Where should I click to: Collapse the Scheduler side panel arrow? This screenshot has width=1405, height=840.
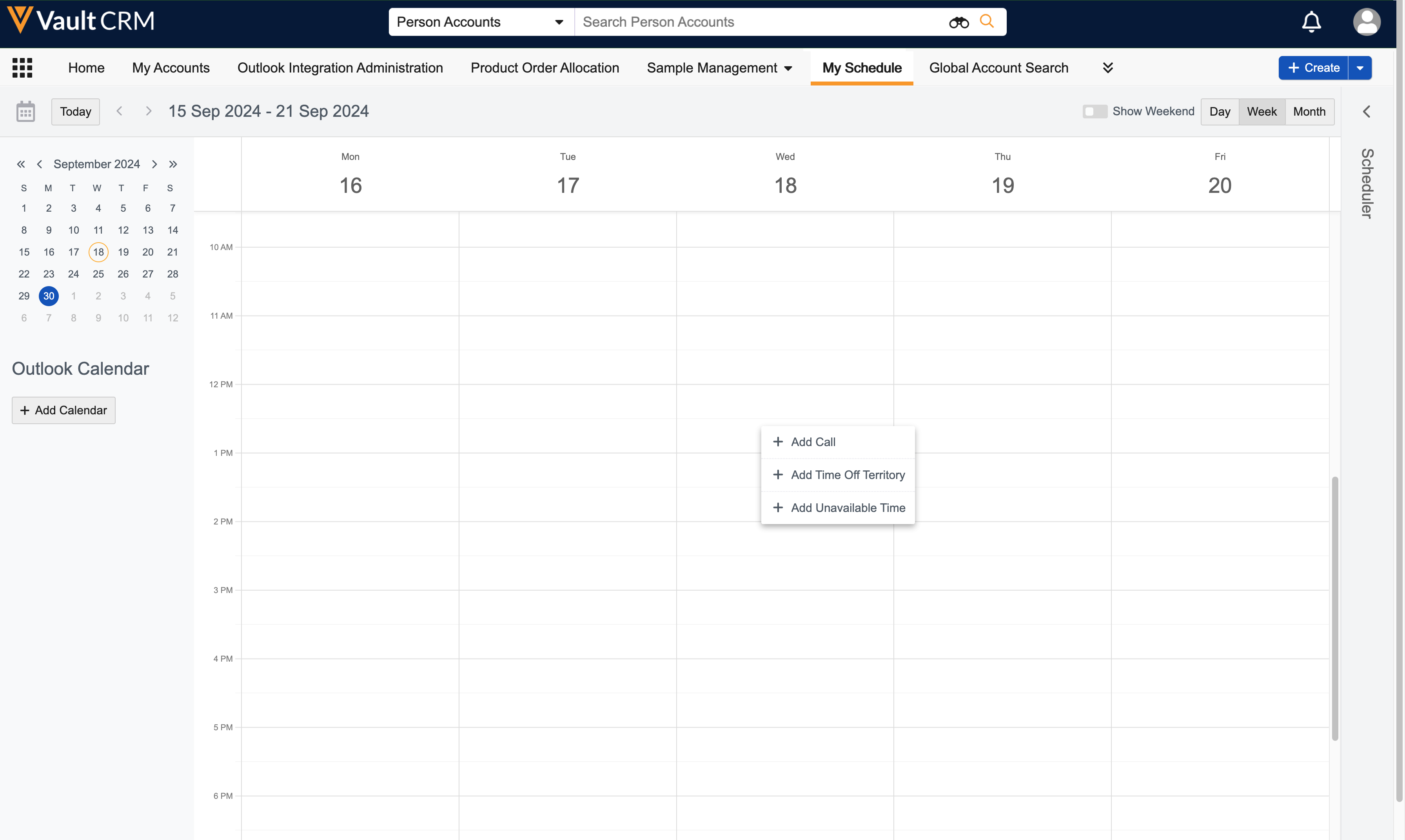click(x=1367, y=111)
